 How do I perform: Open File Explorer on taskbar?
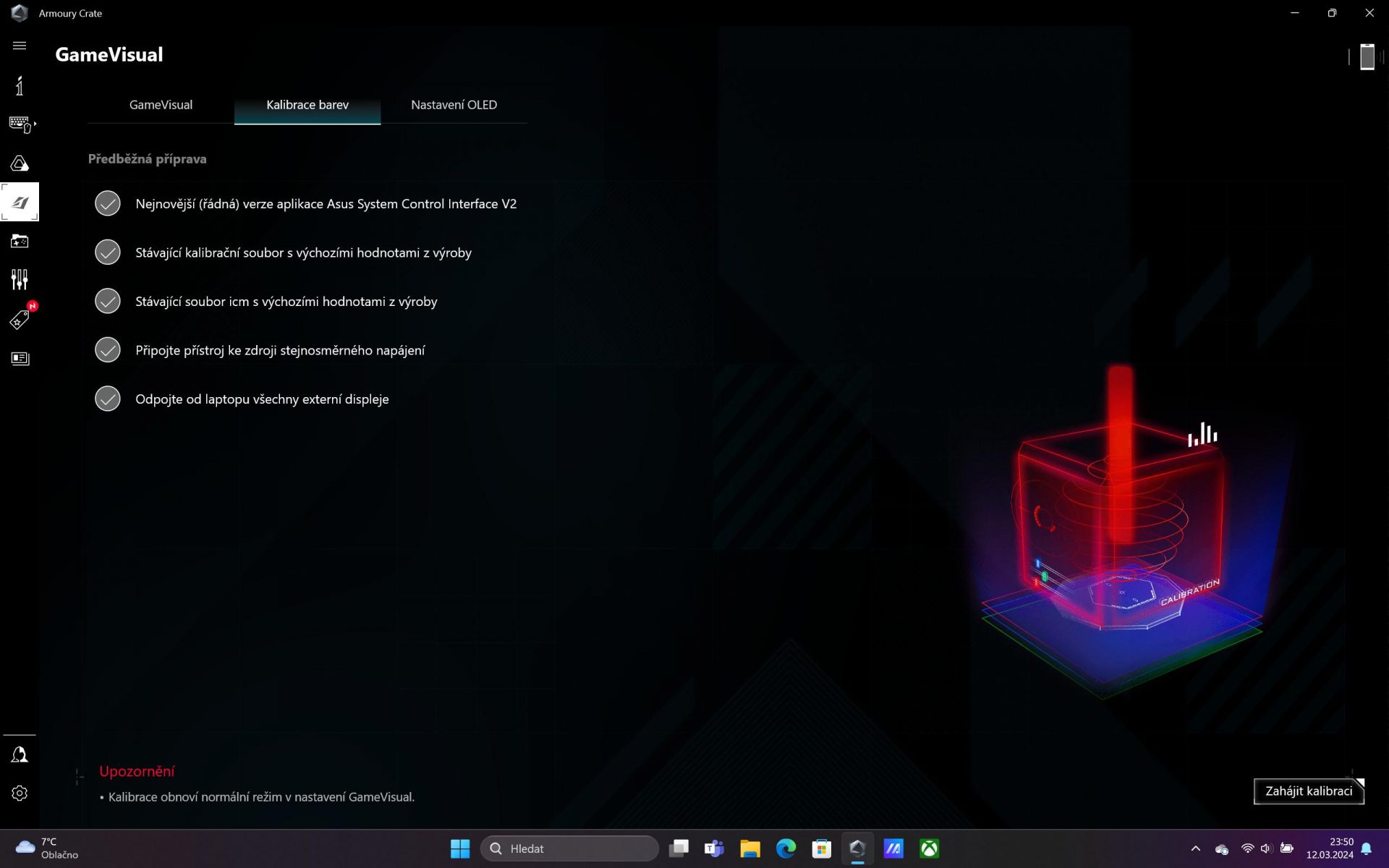750,848
